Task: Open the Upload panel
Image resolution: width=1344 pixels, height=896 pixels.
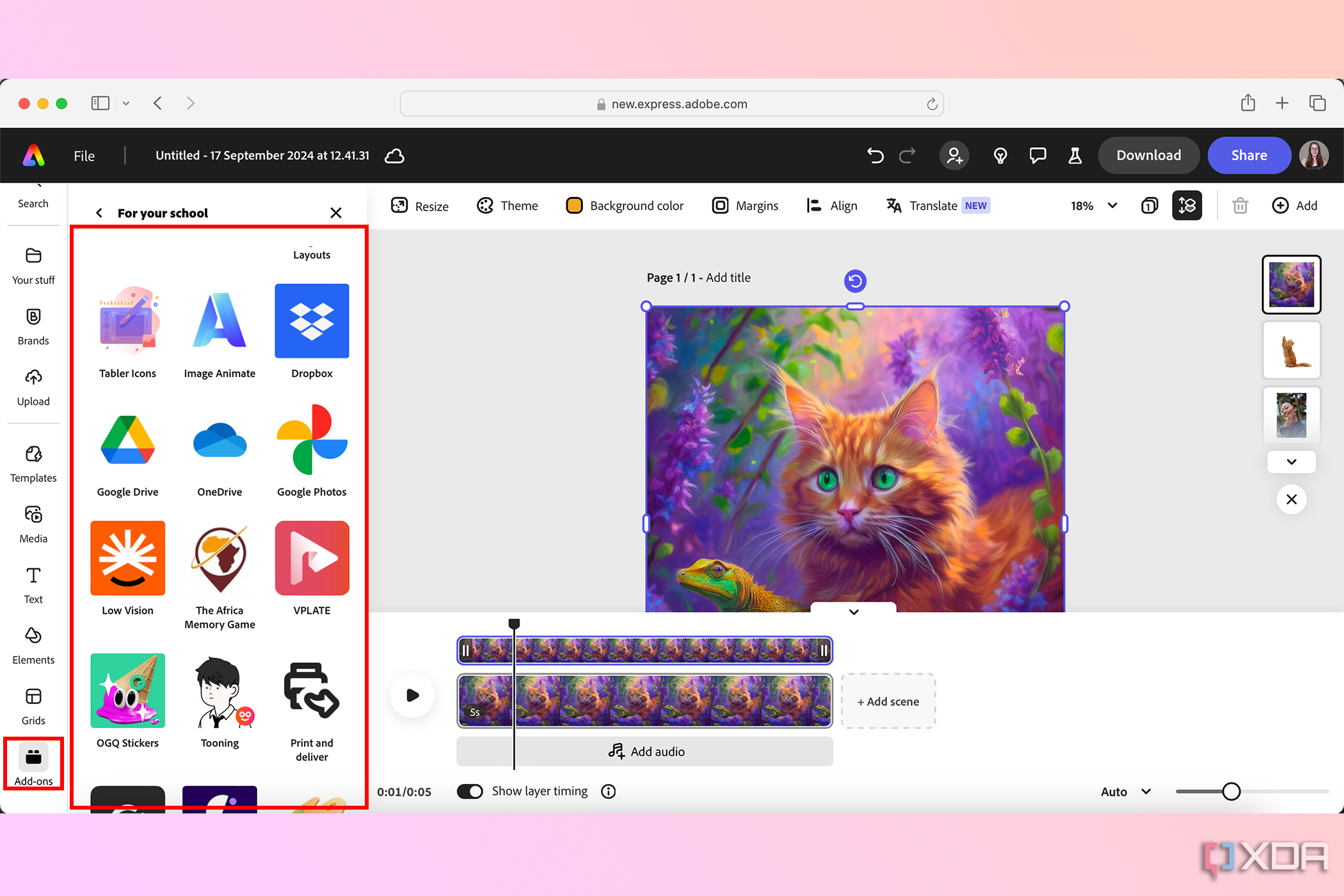Action: coord(33,387)
